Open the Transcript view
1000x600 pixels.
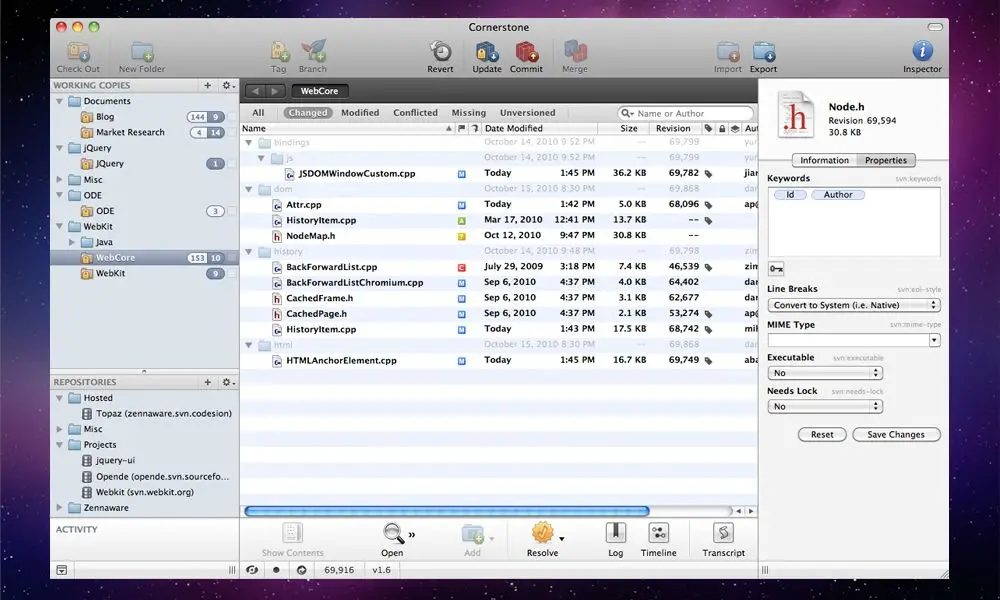[723, 533]
